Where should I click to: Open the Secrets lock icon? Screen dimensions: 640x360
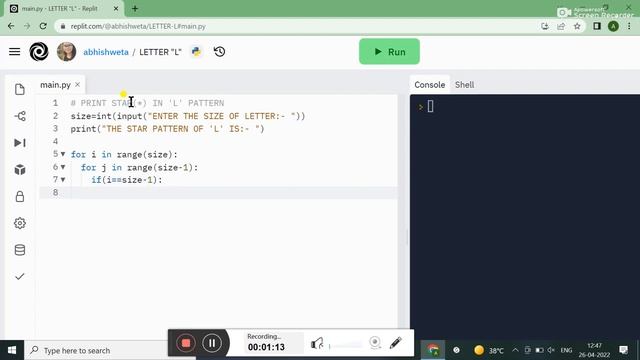tap(20, 196)
